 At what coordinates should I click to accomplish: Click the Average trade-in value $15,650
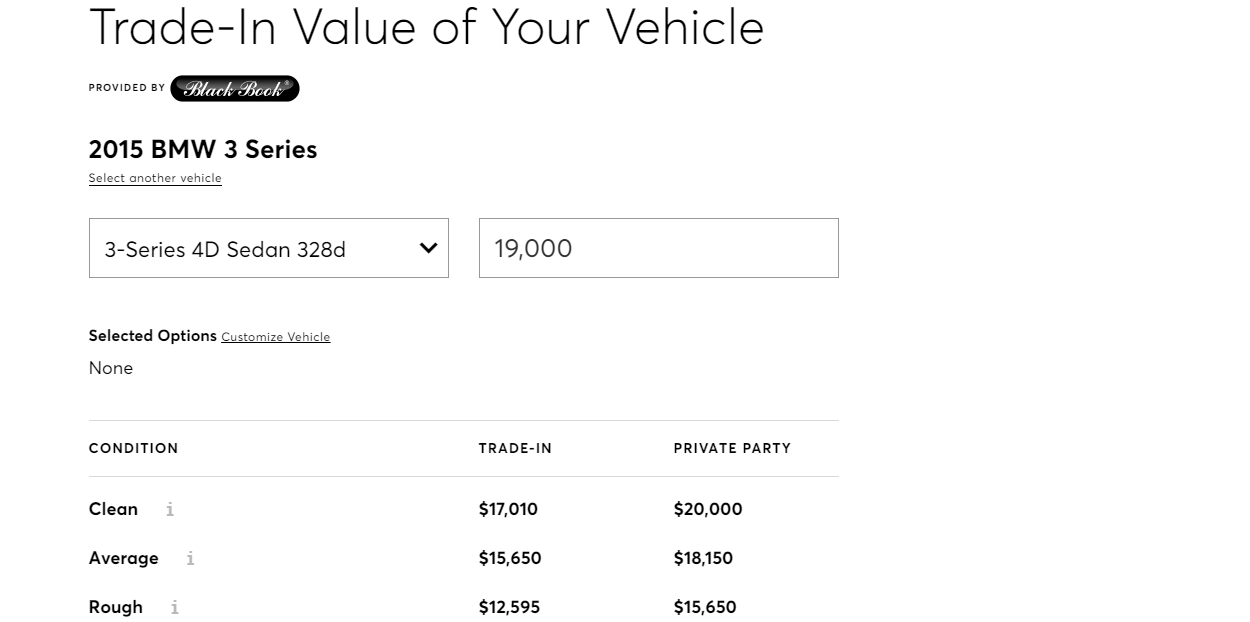510,558
